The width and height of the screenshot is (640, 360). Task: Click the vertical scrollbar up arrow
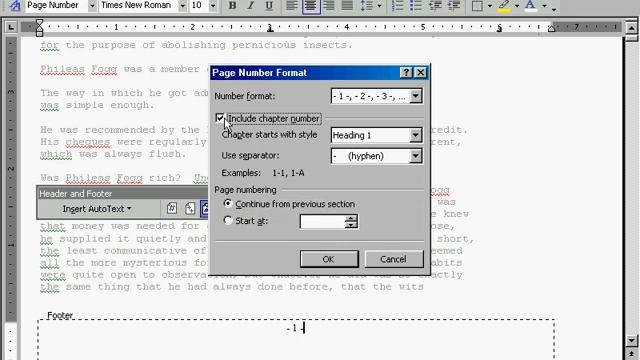(631, 28)
